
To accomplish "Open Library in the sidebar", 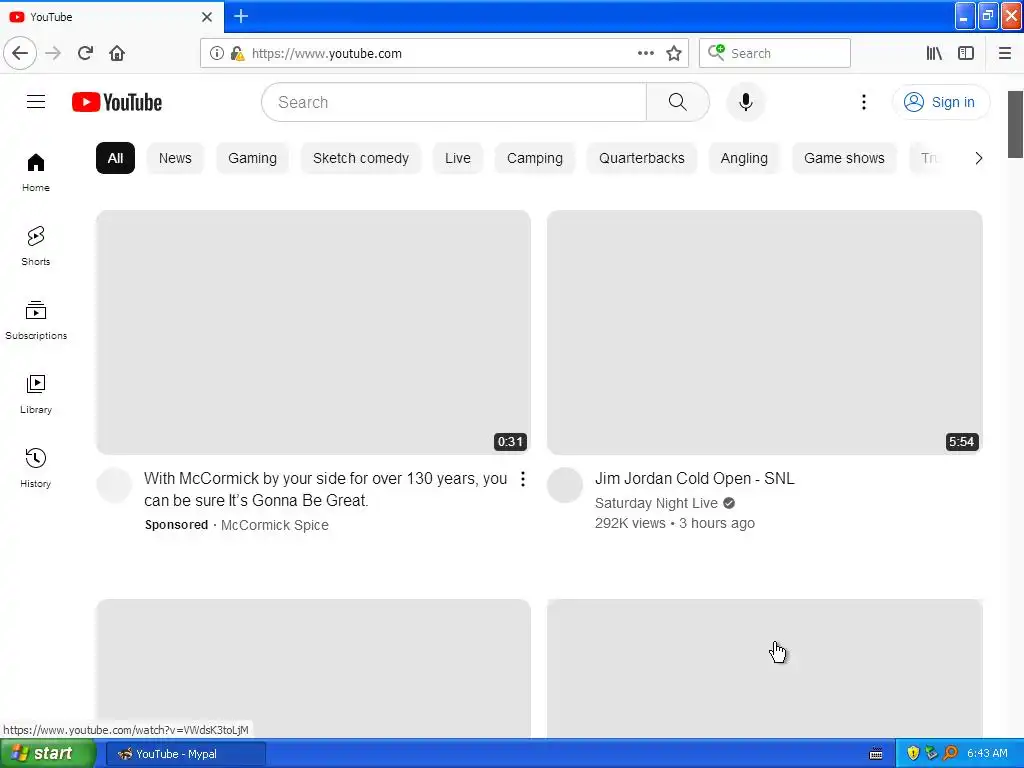I will tap(36, 394).
